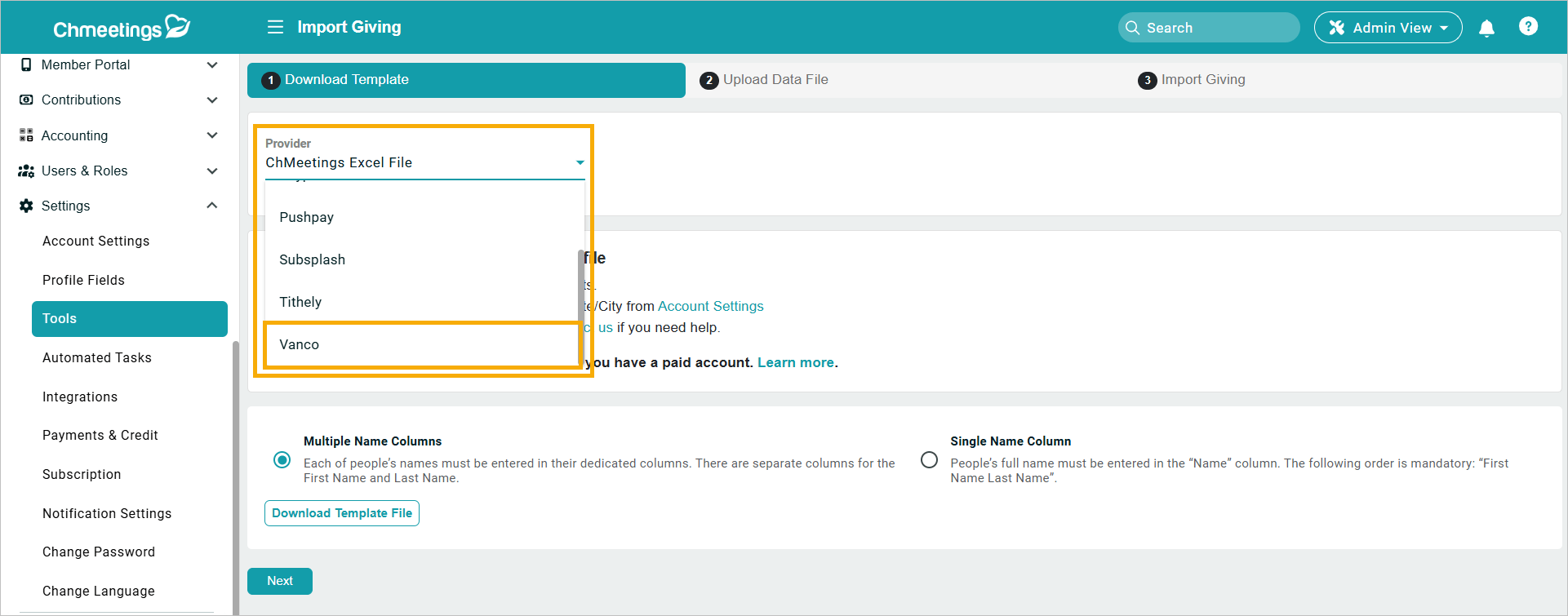Click the sidebar scrollbar
This screenshot has height=616, width=1568.
pyautogui.click(x=236, y=477)
